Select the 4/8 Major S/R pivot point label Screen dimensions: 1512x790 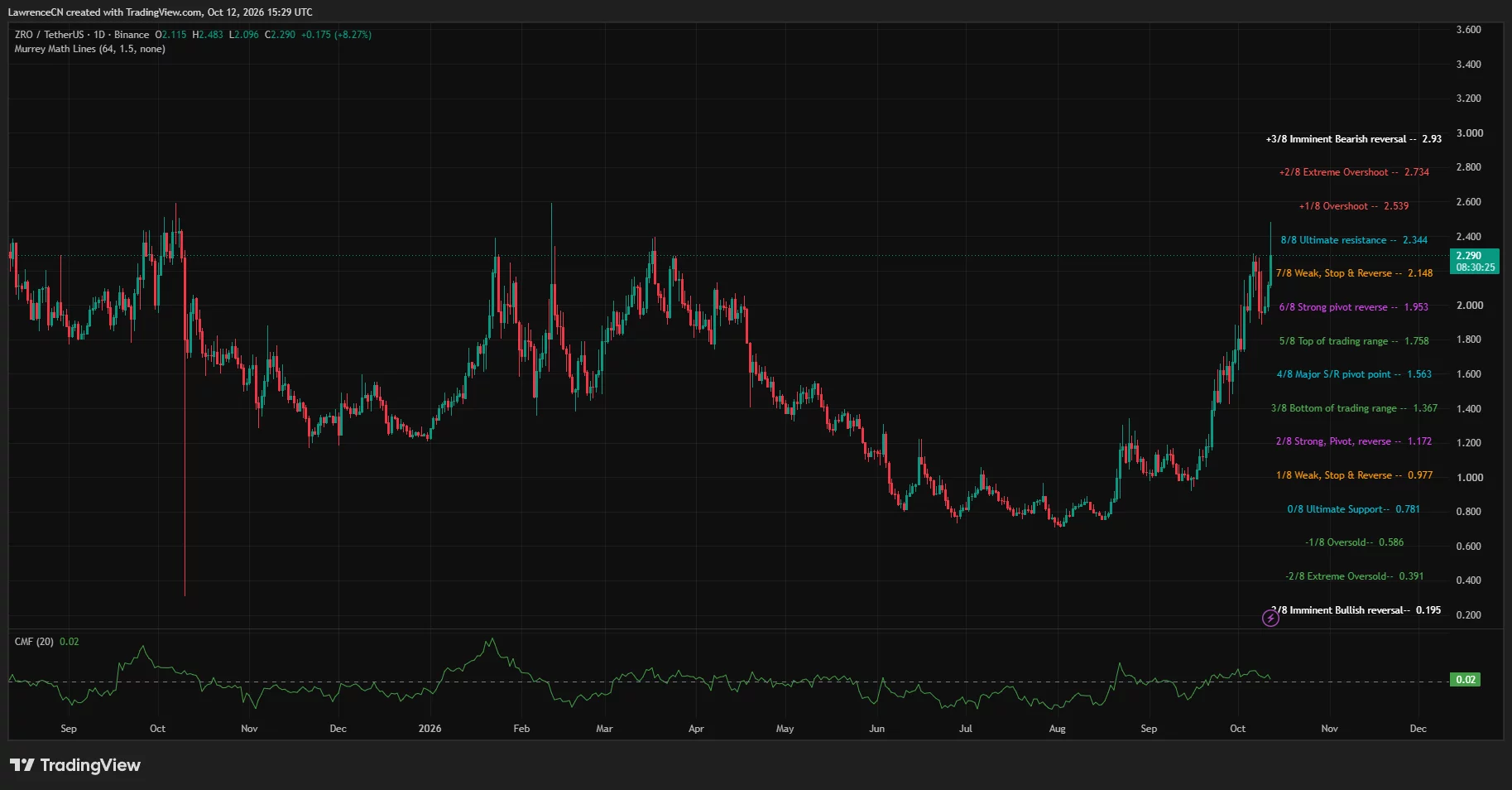coord(1354,374)
